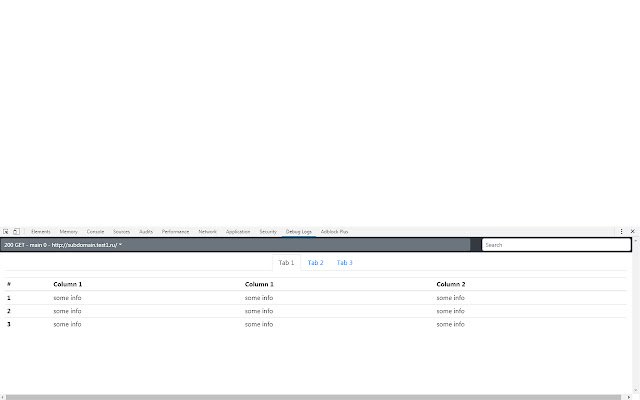This screenshot has height=400, width=640.
Task: Switch to the Performance tab
Action: (x=176, y=231)
